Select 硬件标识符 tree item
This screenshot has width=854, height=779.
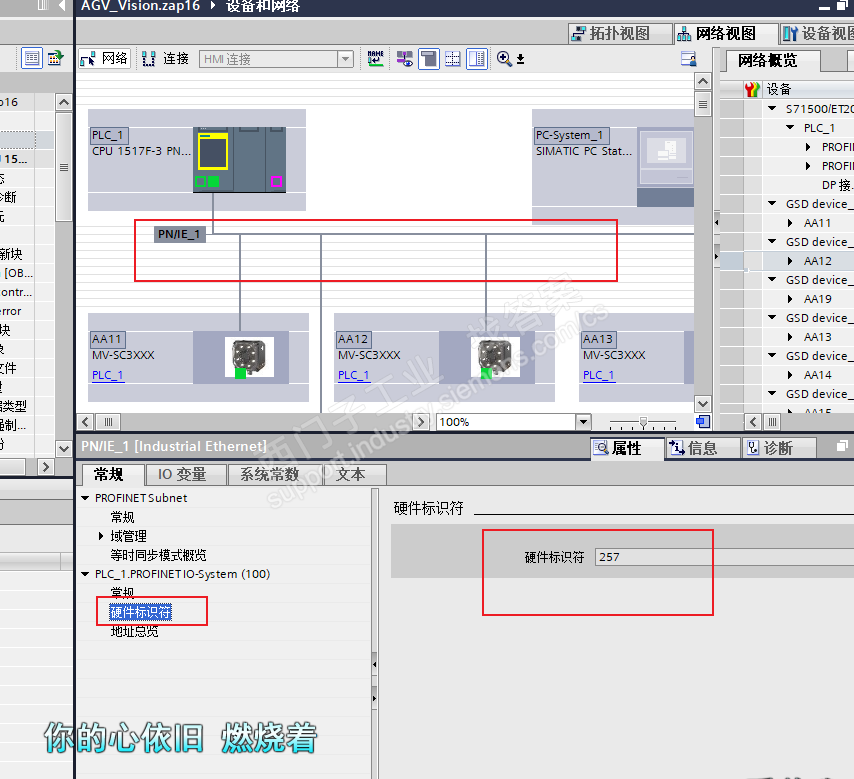(141, 612)
